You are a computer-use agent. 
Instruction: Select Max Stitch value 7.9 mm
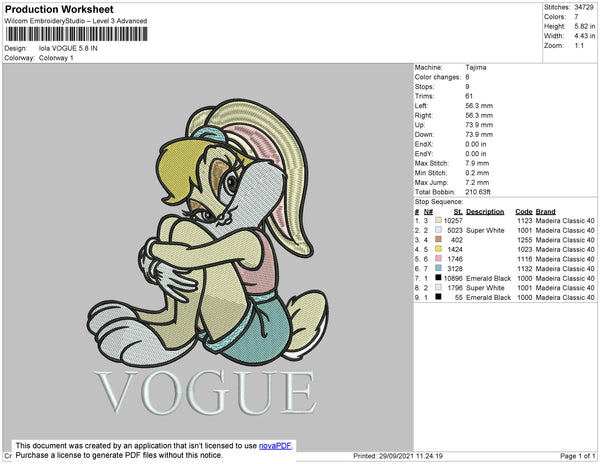(x=477, y=163)
